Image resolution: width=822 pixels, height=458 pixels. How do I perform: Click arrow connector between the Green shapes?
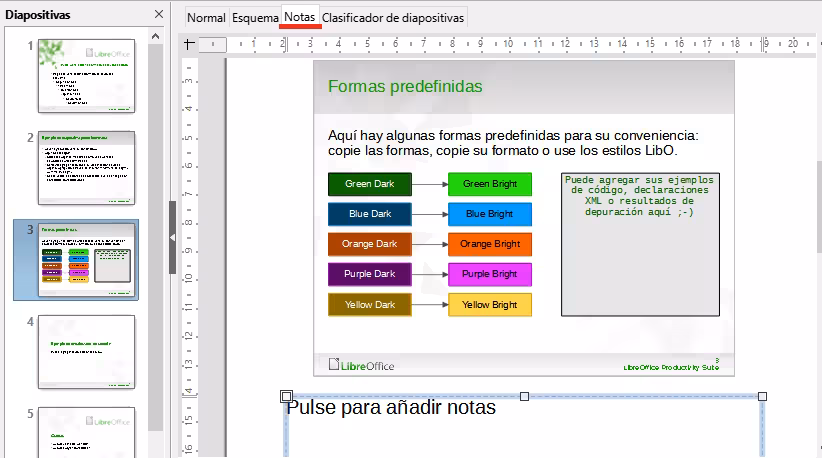[430, 184]
